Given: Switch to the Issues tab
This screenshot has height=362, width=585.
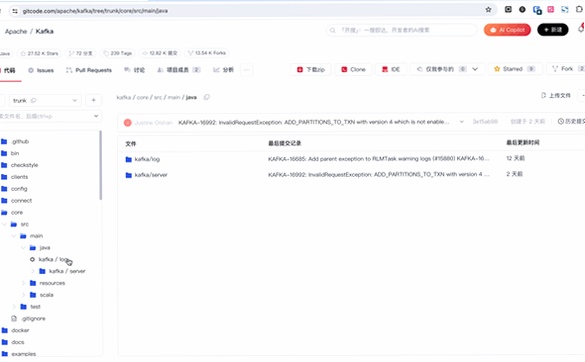Looking at the screenshot, I should point(41,70).
